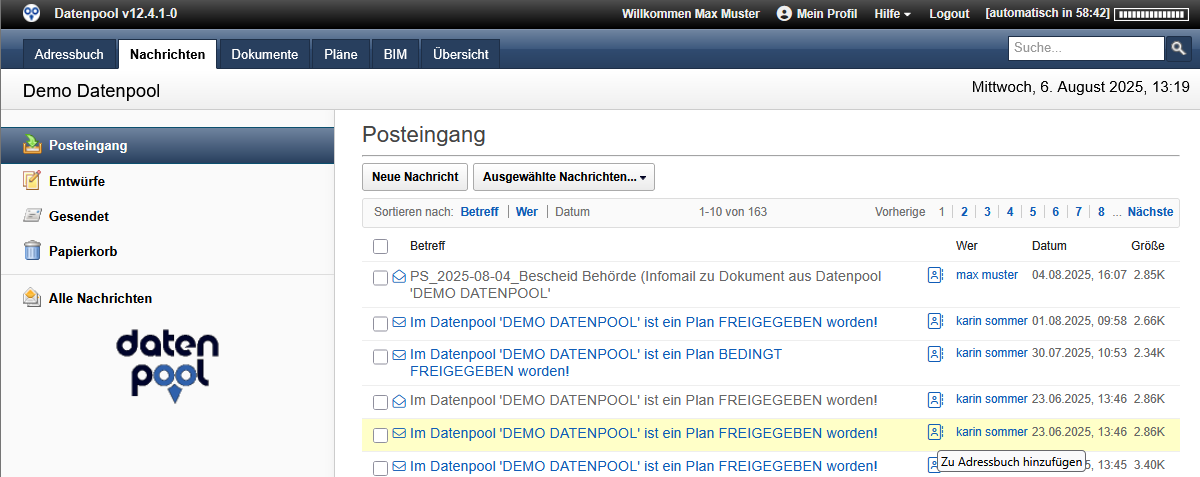This screenshot has height=477, width=1200.
Task: Open the Hilfe dropdown menu
Action: 892,13
